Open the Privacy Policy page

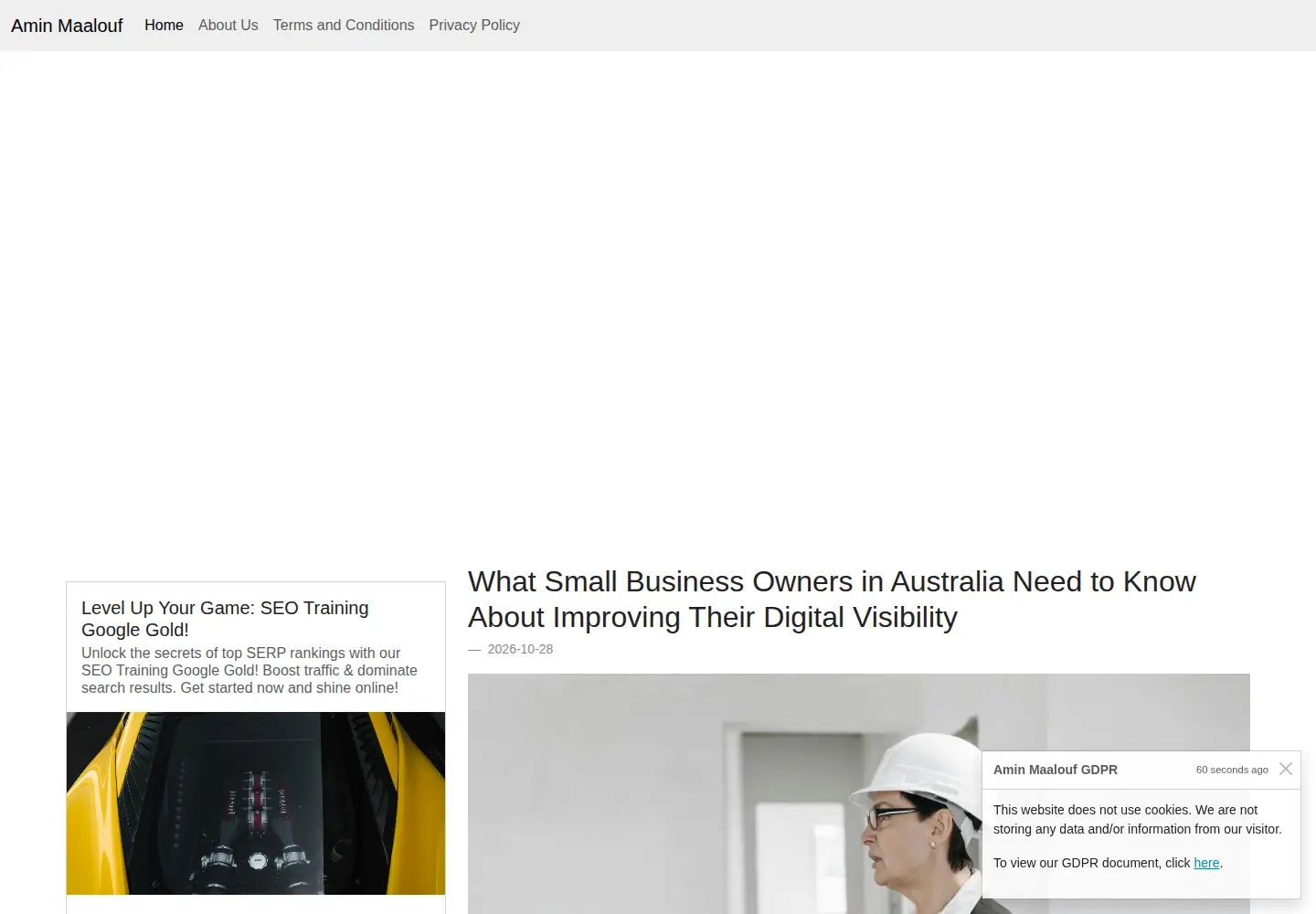coord(474,26)
